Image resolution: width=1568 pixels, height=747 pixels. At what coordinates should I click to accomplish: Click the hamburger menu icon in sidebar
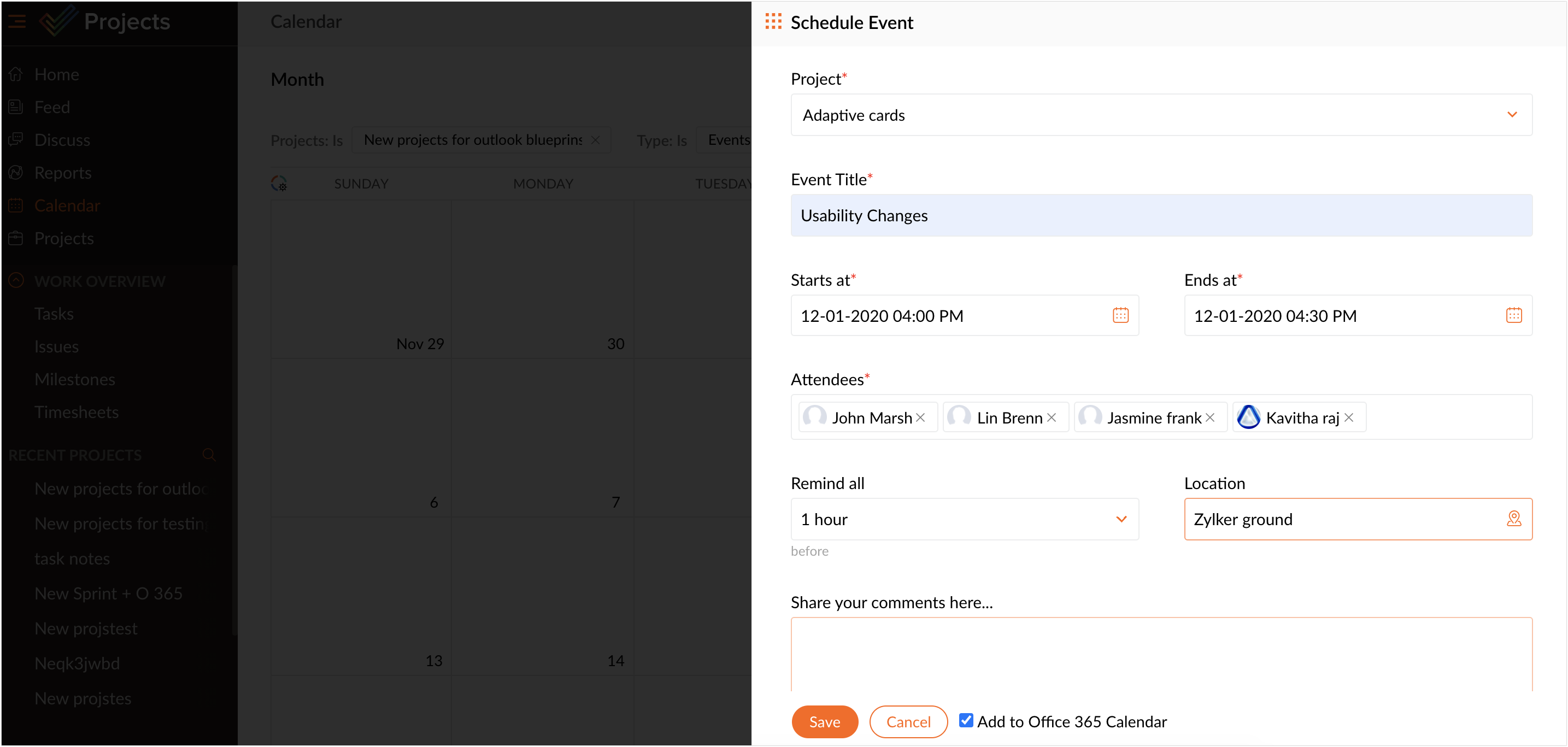tap(17, 21)
